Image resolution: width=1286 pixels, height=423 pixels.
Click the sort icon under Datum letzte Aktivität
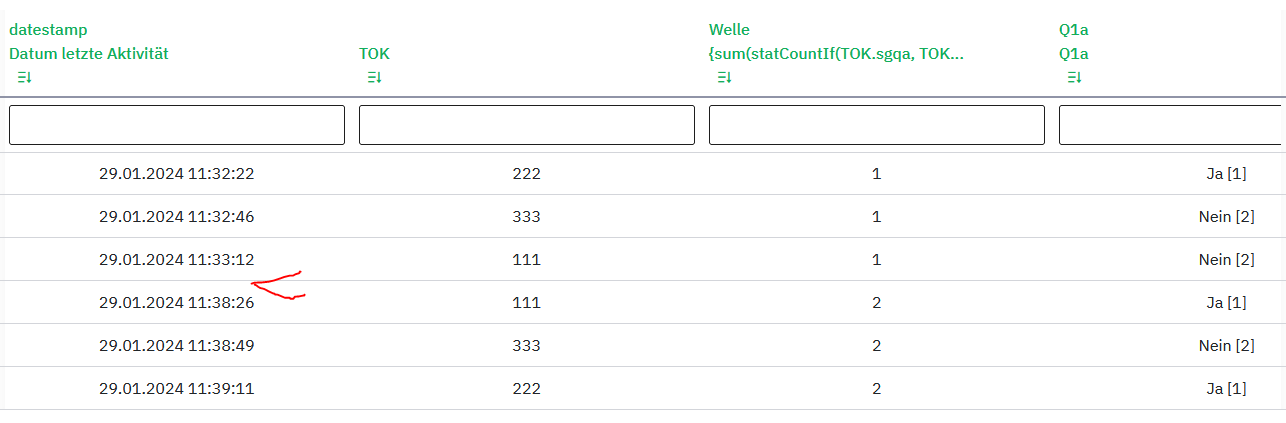tap(25, 78)
